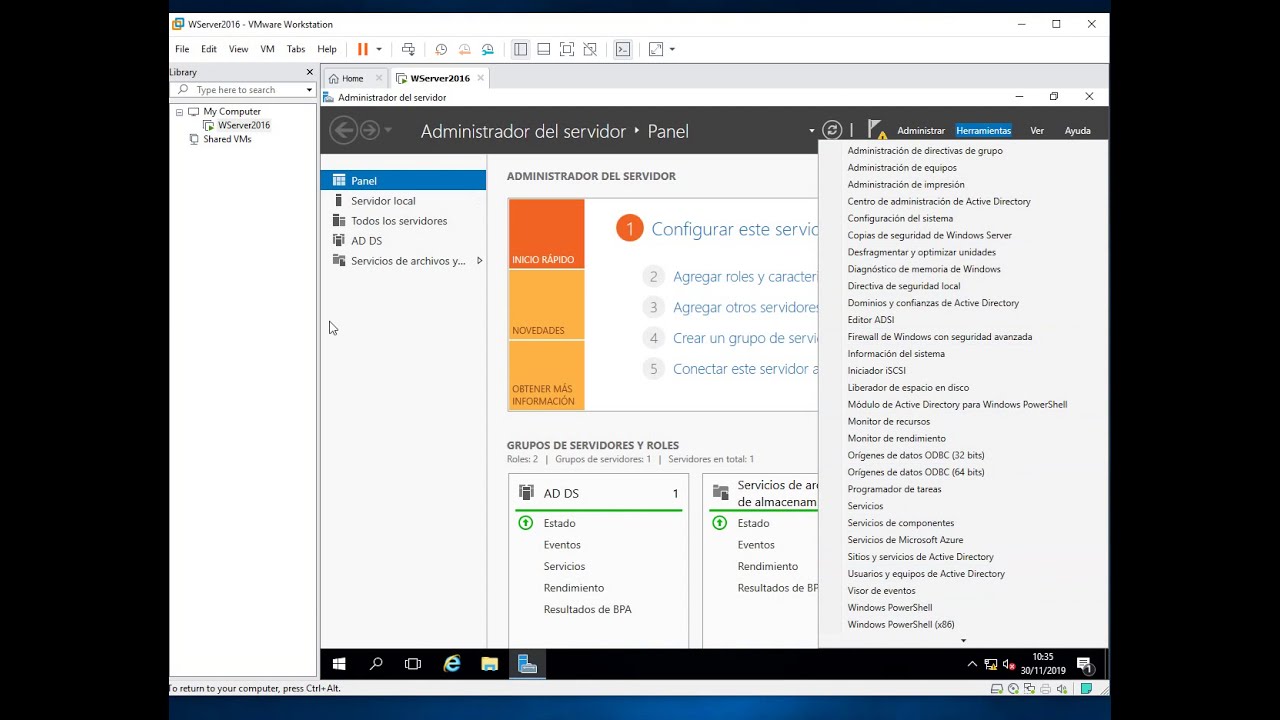
Task: Open the NOVEDADES tile
Action: [546, 305]
